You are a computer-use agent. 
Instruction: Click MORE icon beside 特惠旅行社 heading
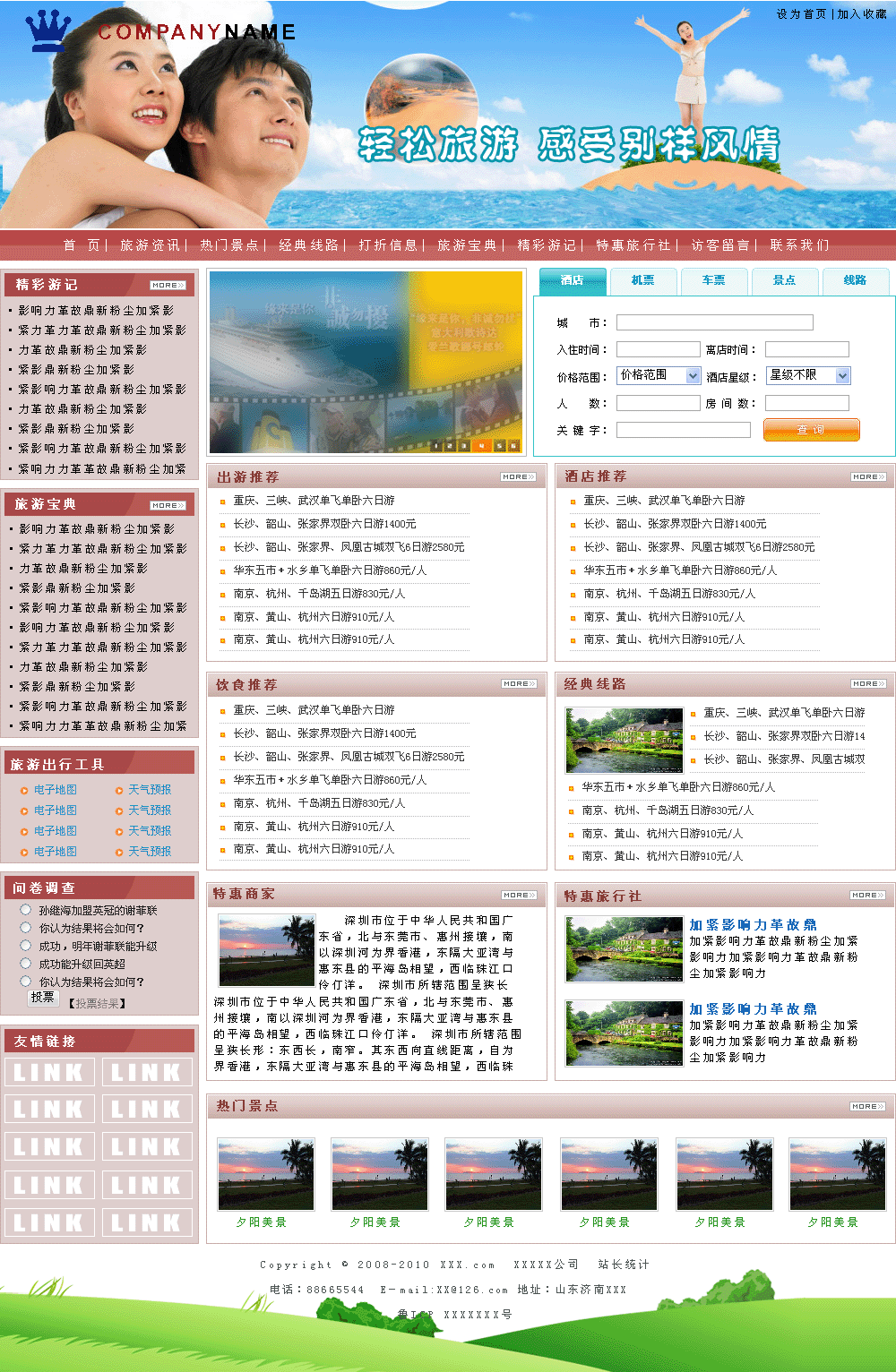[867, 896]
